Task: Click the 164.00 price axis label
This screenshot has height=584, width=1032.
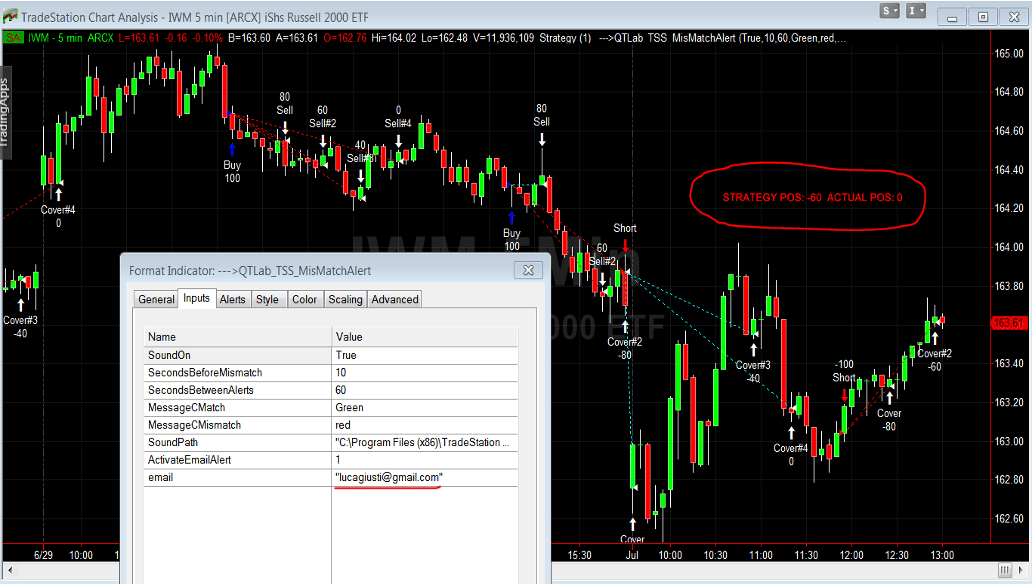Action: (1009, 248)
